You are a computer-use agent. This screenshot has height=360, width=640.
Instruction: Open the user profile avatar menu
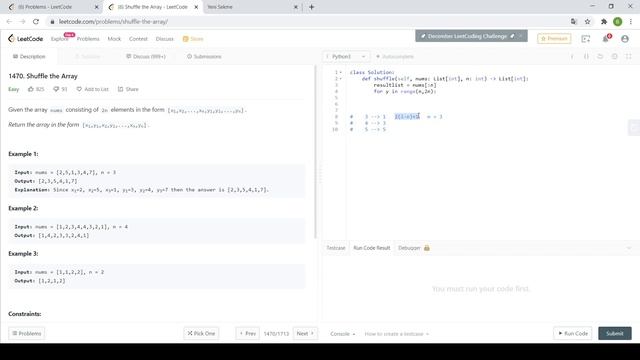tap(624, 39)
